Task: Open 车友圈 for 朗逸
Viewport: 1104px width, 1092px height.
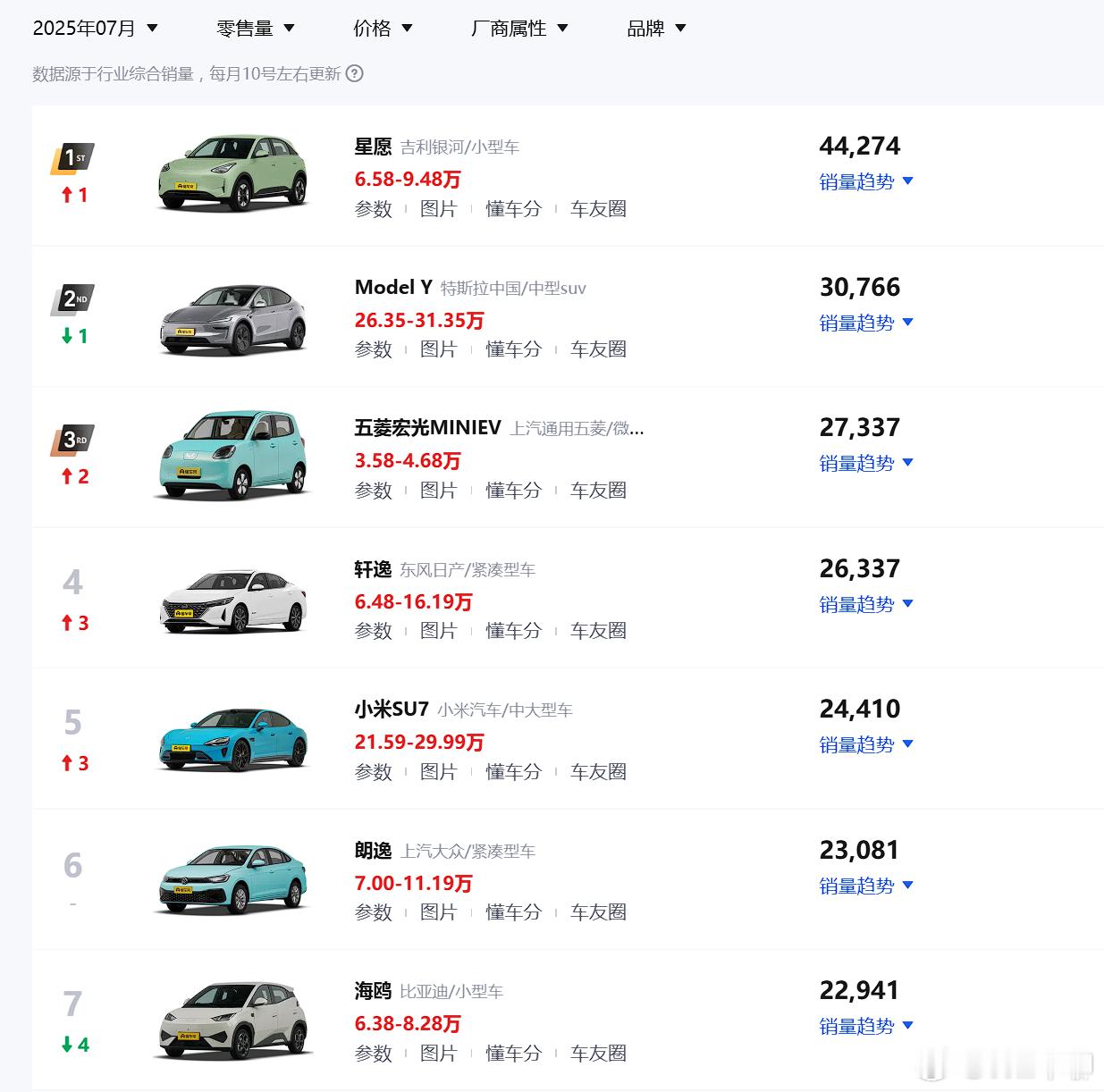Action: tap(598, 912)
